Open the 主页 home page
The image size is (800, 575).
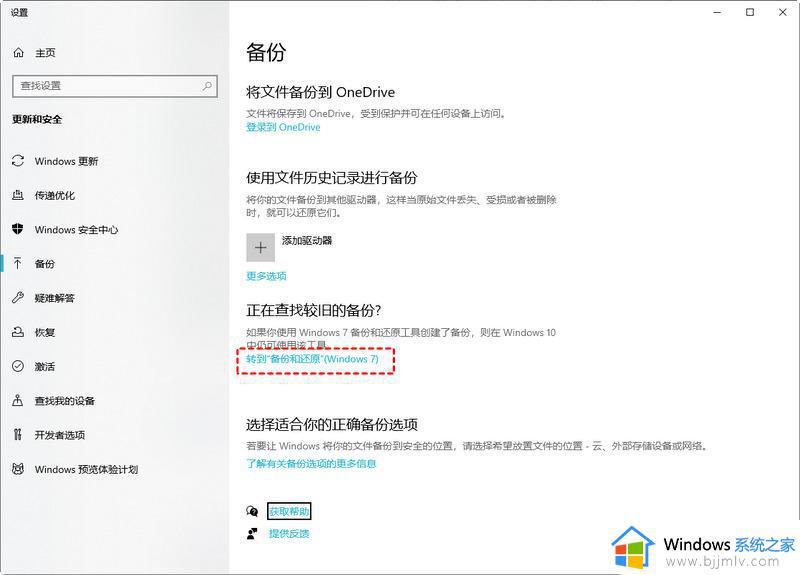click(x=45, y=53)
